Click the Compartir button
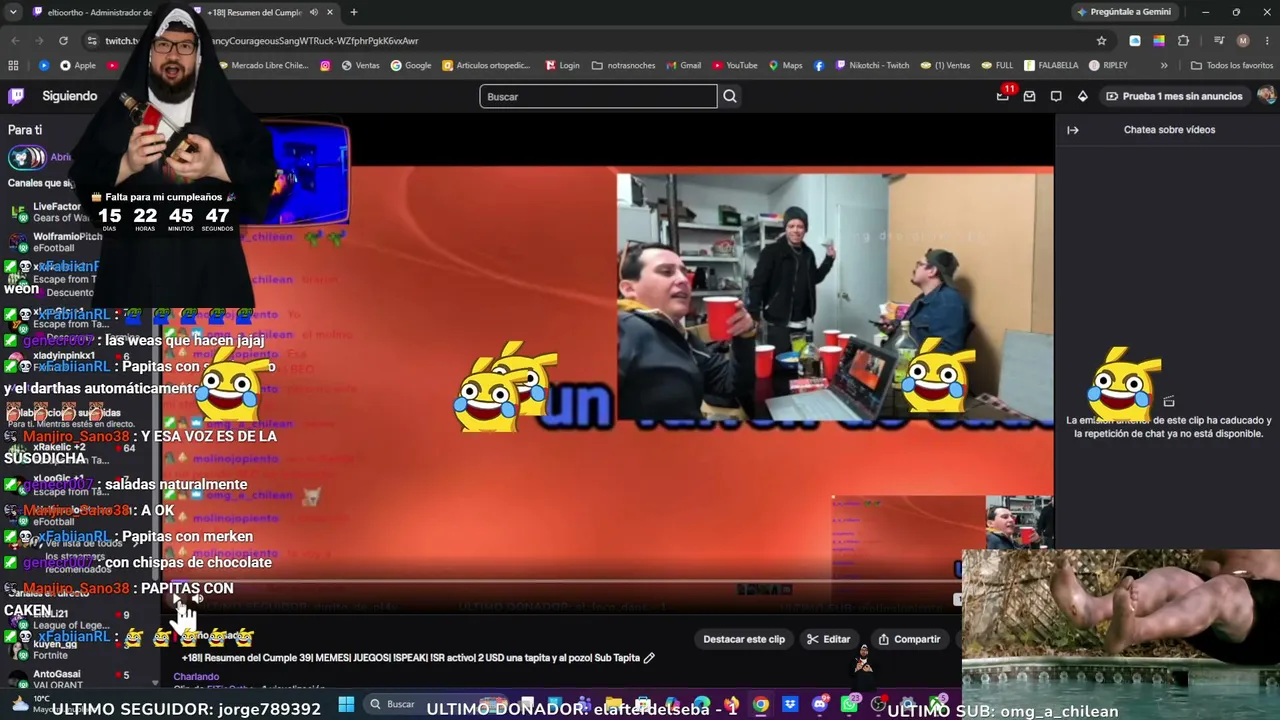The width and height of the screenshot is (1280, 720). [x=909, y=639]
